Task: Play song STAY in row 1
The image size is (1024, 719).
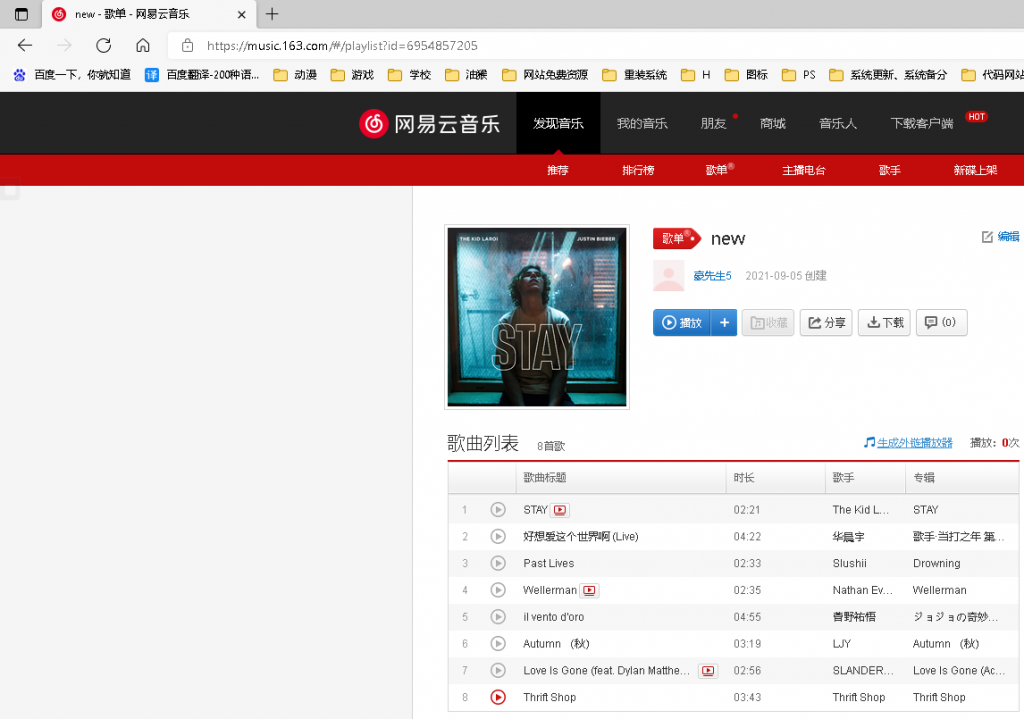Action: (x=498, y=509)
